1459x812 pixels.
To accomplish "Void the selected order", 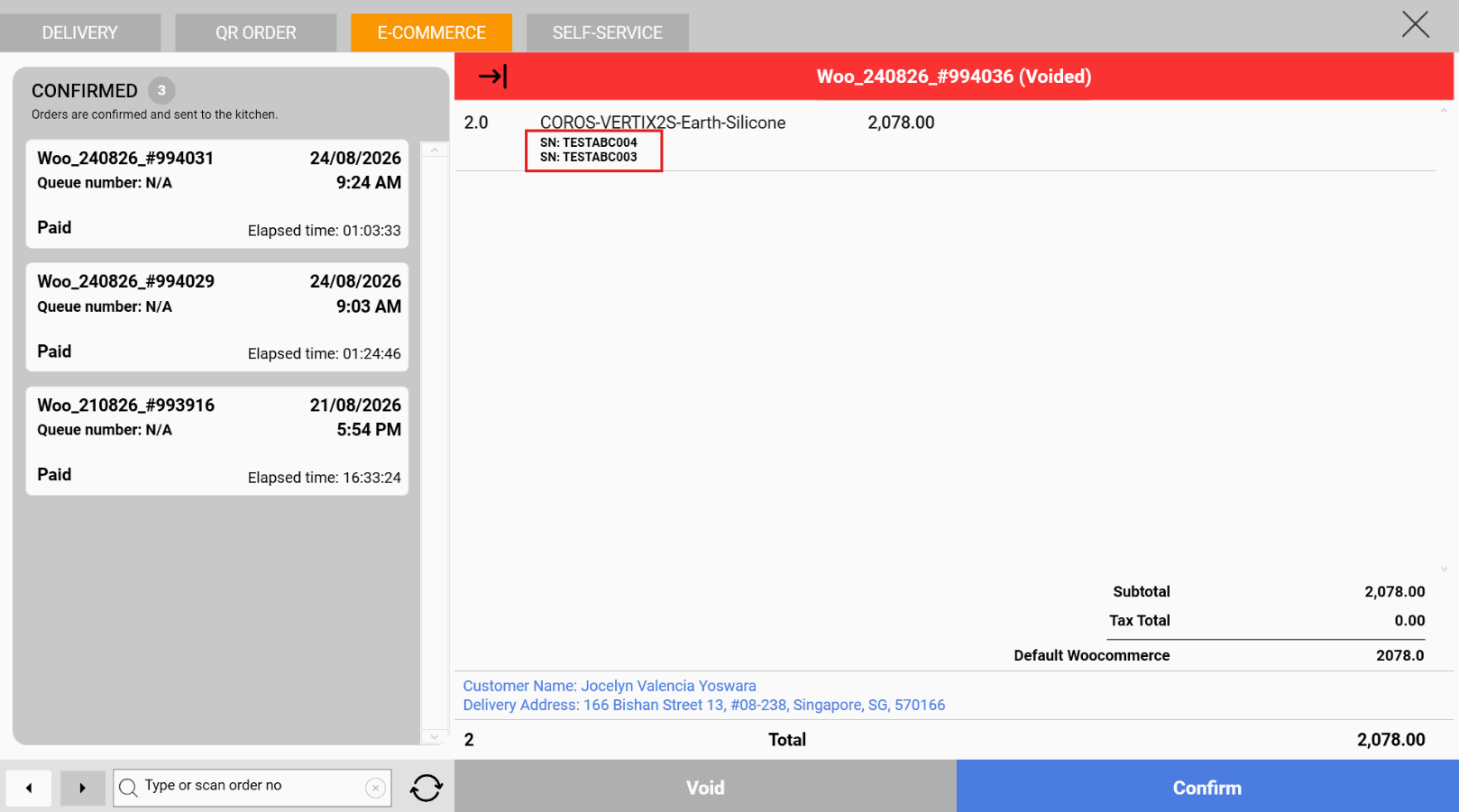I will pos(705,787).
